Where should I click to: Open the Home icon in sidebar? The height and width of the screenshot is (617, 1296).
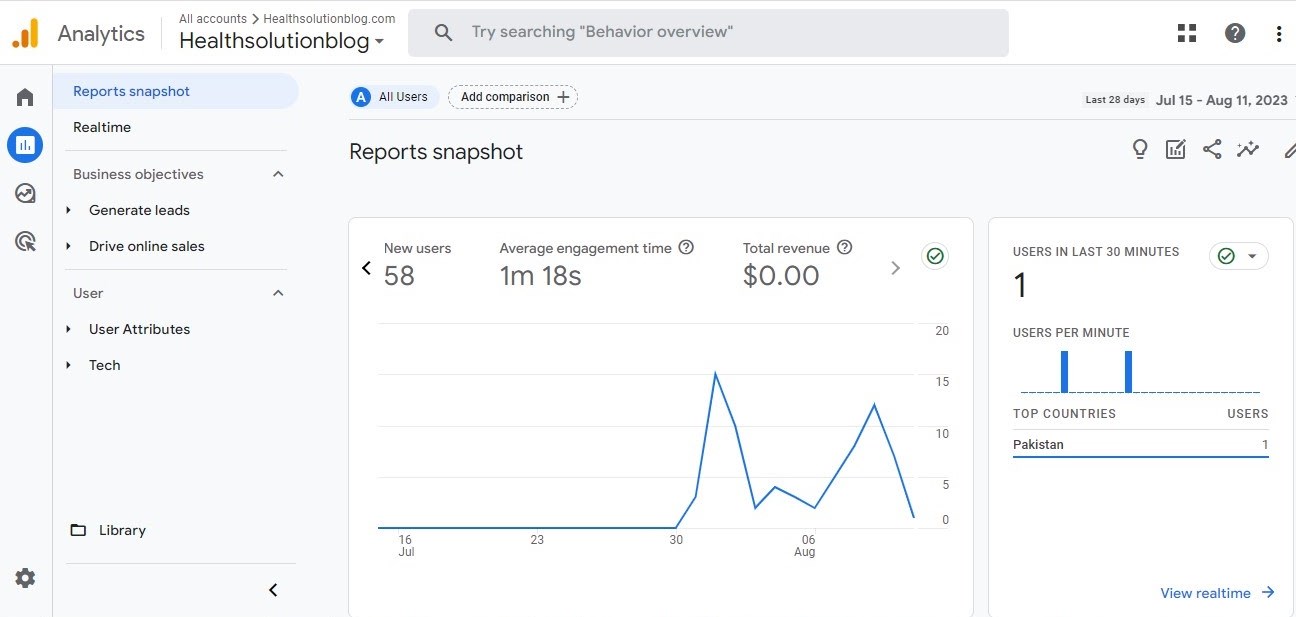pyautogui.click(x=25, y=97)
